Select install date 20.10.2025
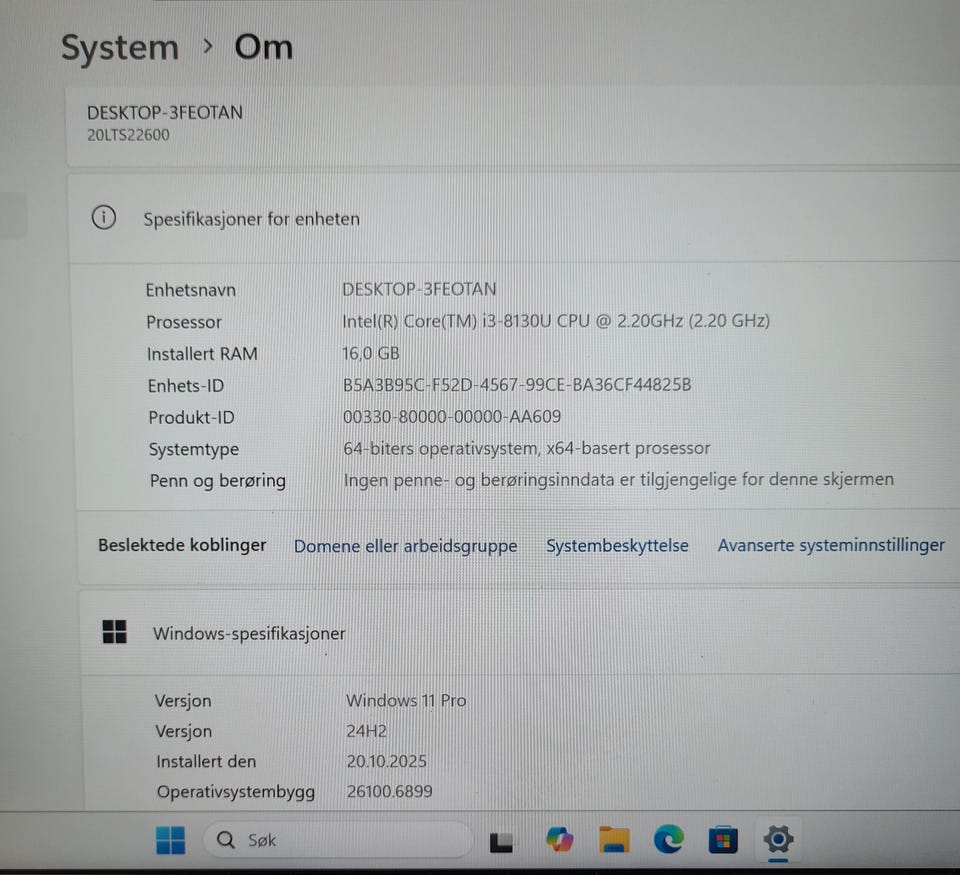The image size is (960, 875). coord(387,761)
